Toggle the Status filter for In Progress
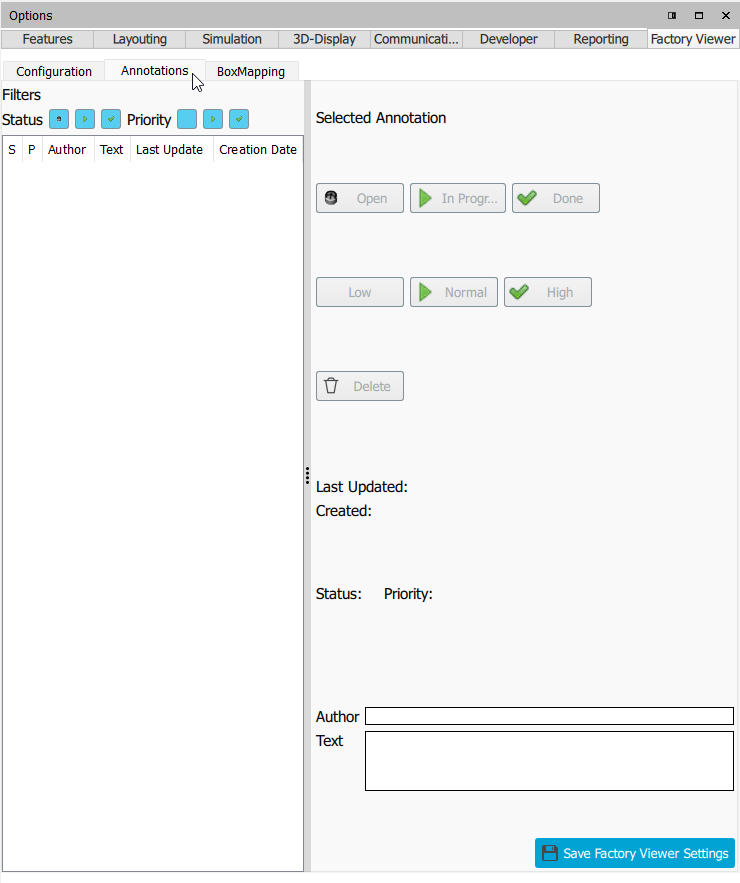Screen dimensions: 740x883 click(85, 119)
